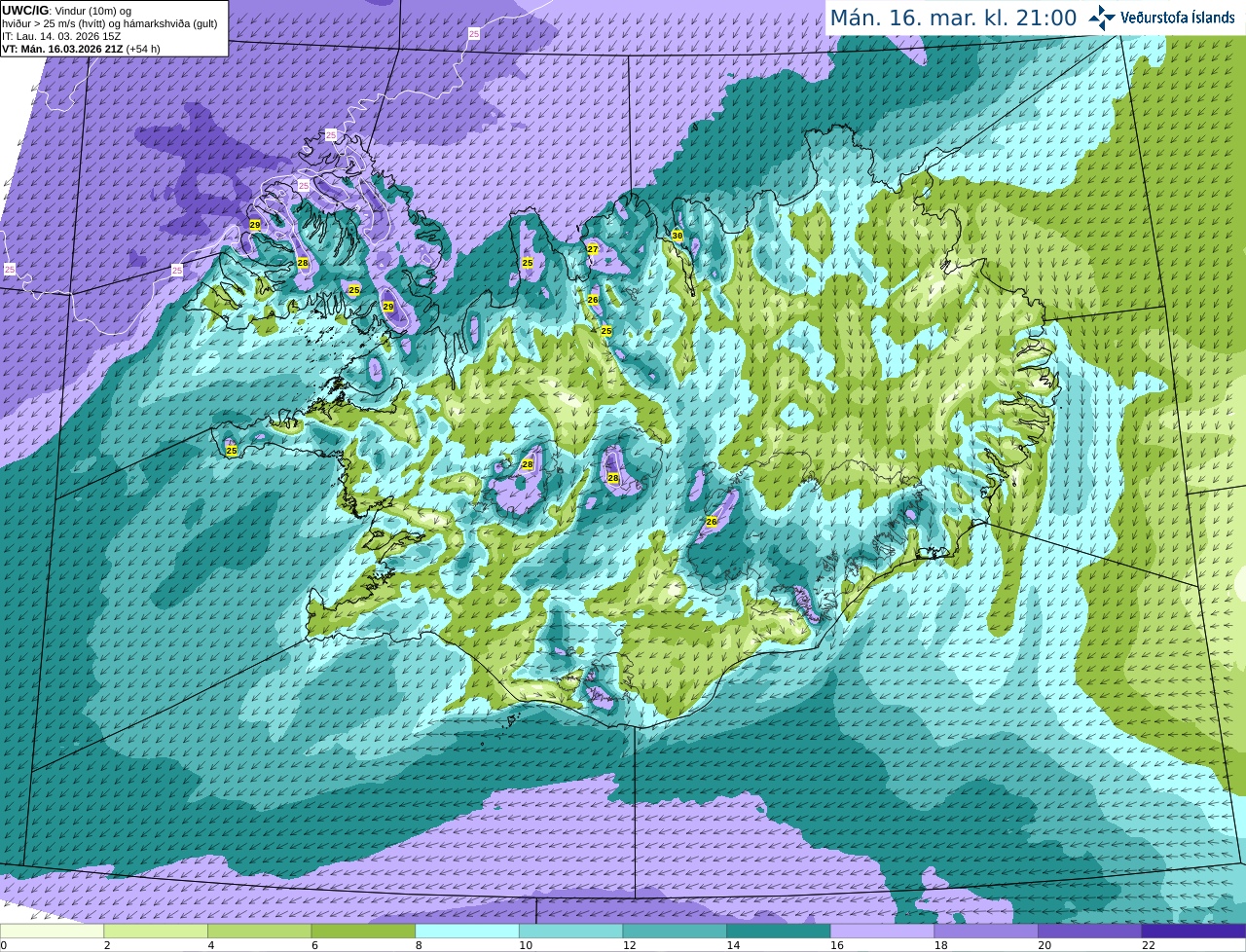Click the scale label '8'
Viewport: 1246px width, 952px height.
coord(419,945)
